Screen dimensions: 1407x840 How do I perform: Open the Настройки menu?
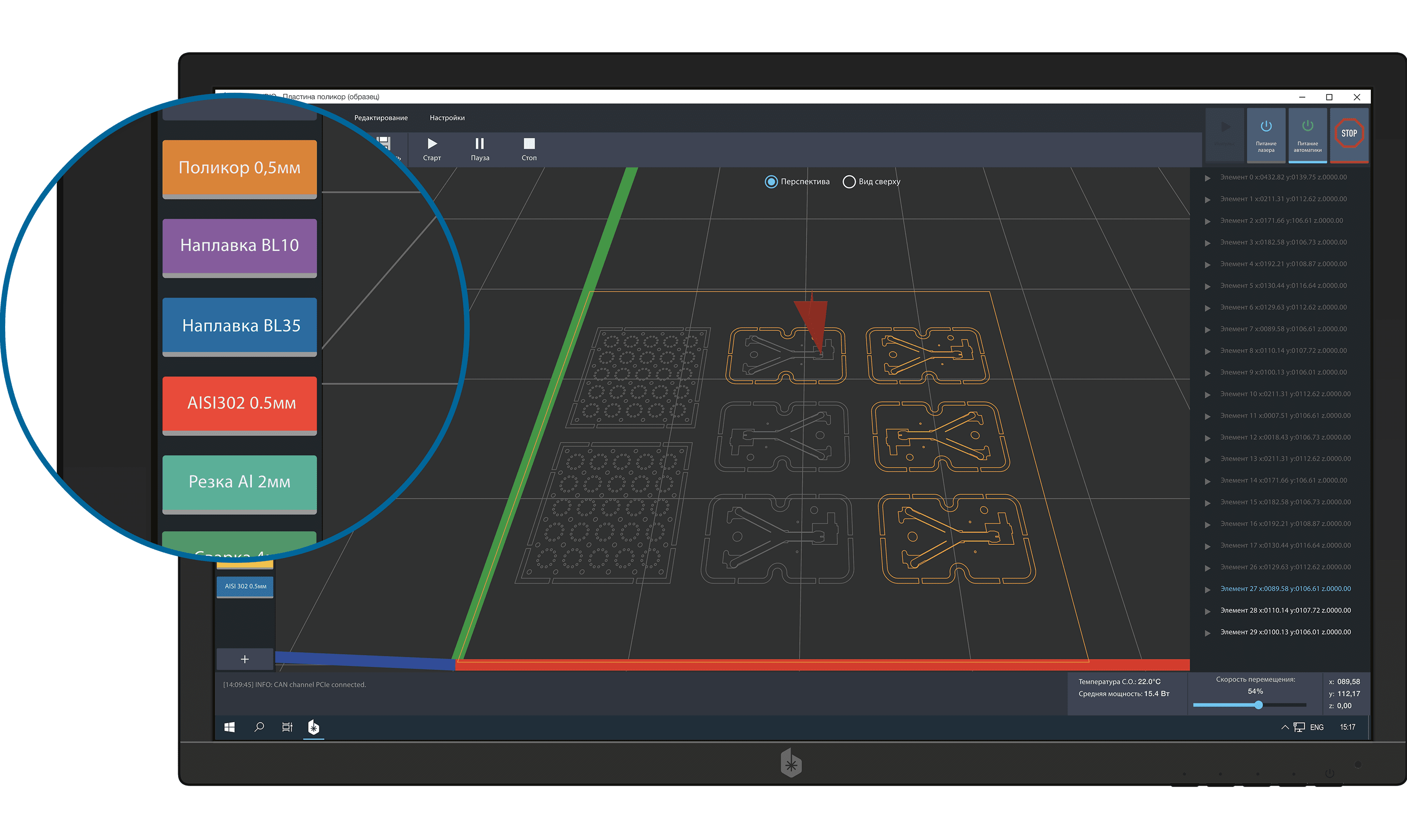(446, 118)
